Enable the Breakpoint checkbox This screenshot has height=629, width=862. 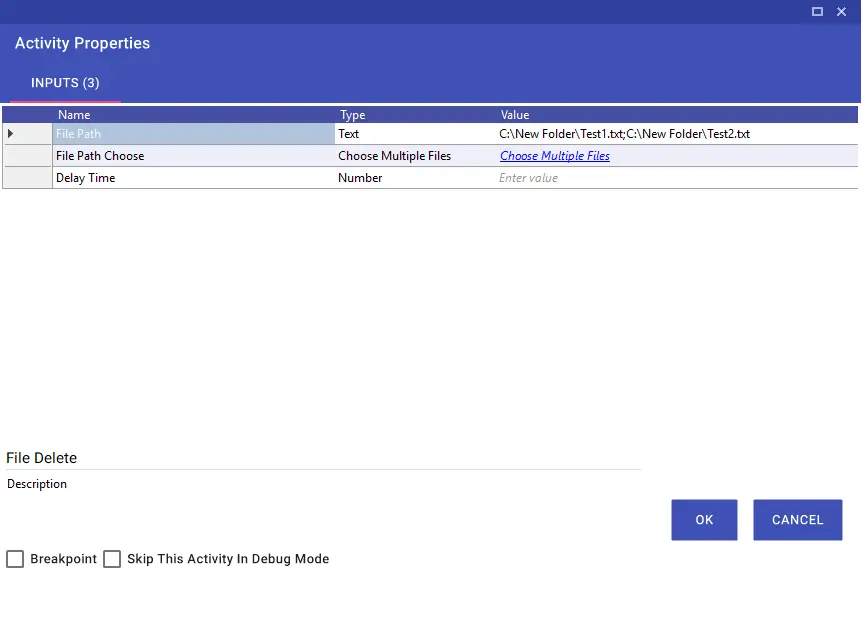tap(15, 559)
